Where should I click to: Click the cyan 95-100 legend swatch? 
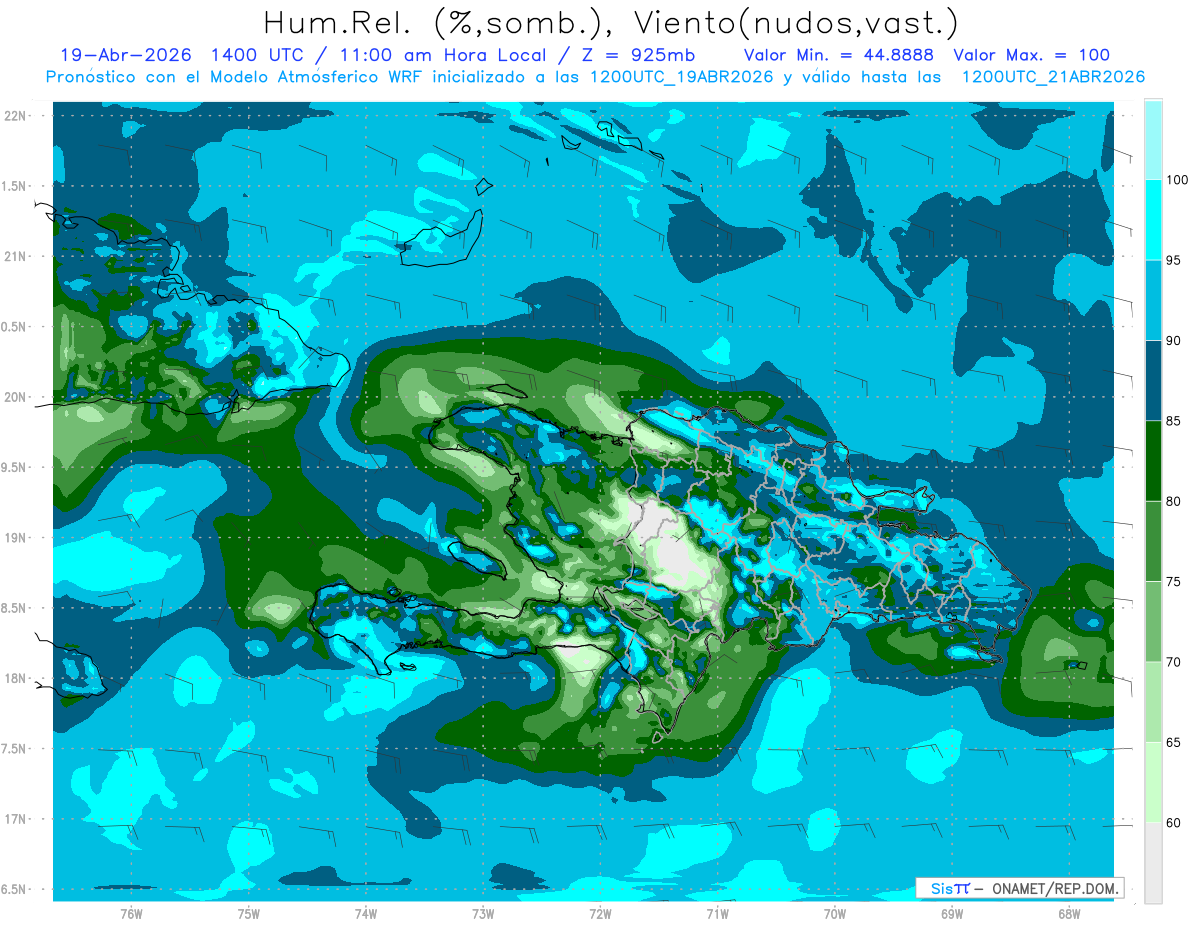1153,220
